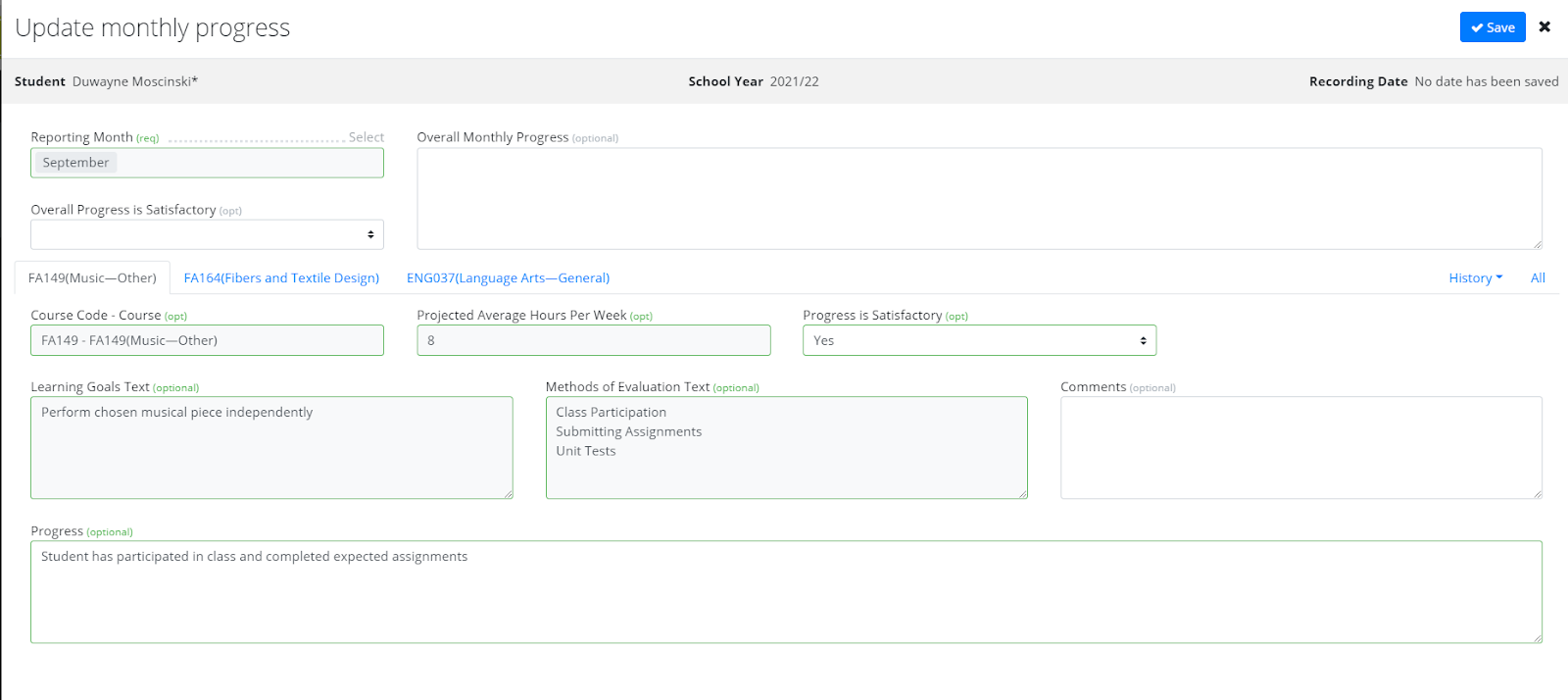Switch to the ENG037 Language Arts tab
The width and height of the screenshot is (1568, 700).
[508, 278]
